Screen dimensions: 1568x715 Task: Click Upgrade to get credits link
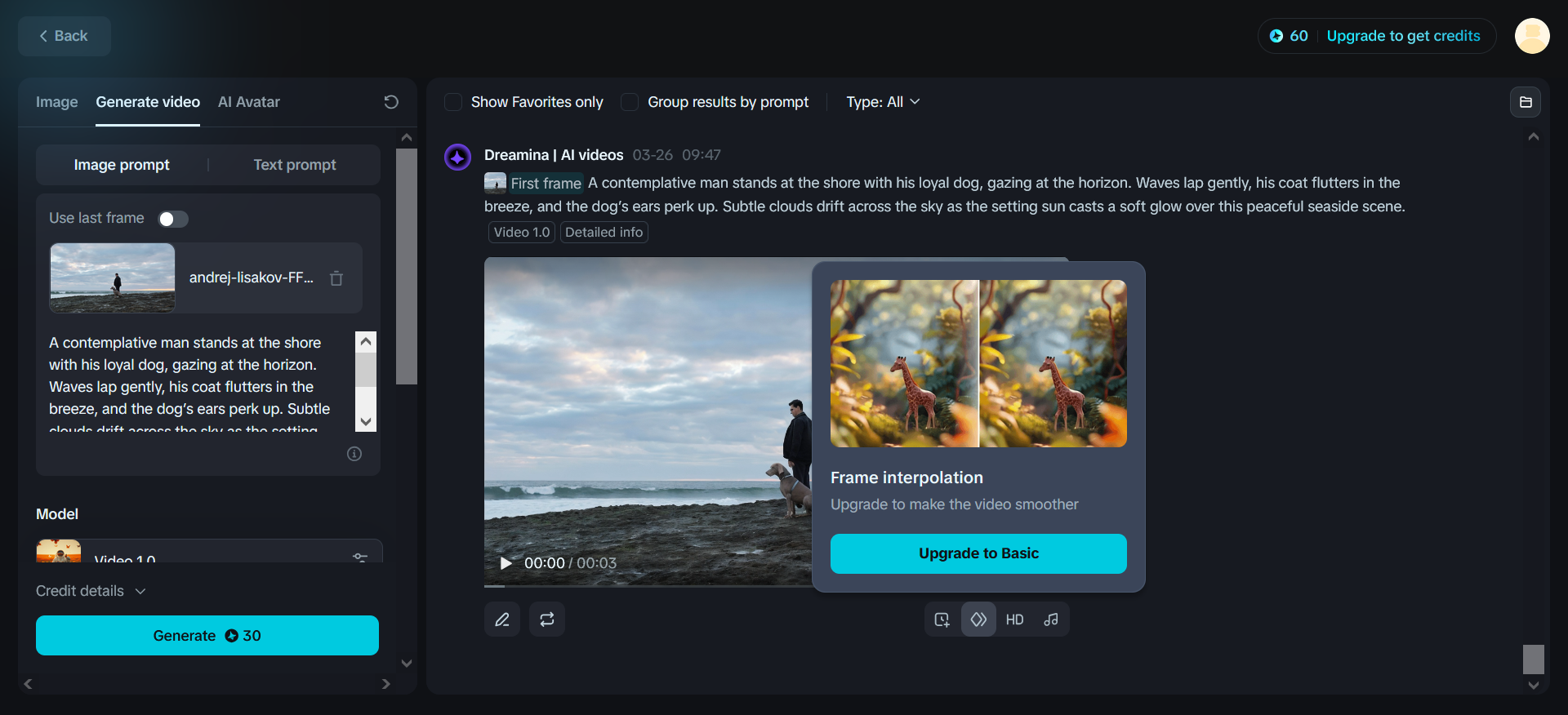[1403, 36]
